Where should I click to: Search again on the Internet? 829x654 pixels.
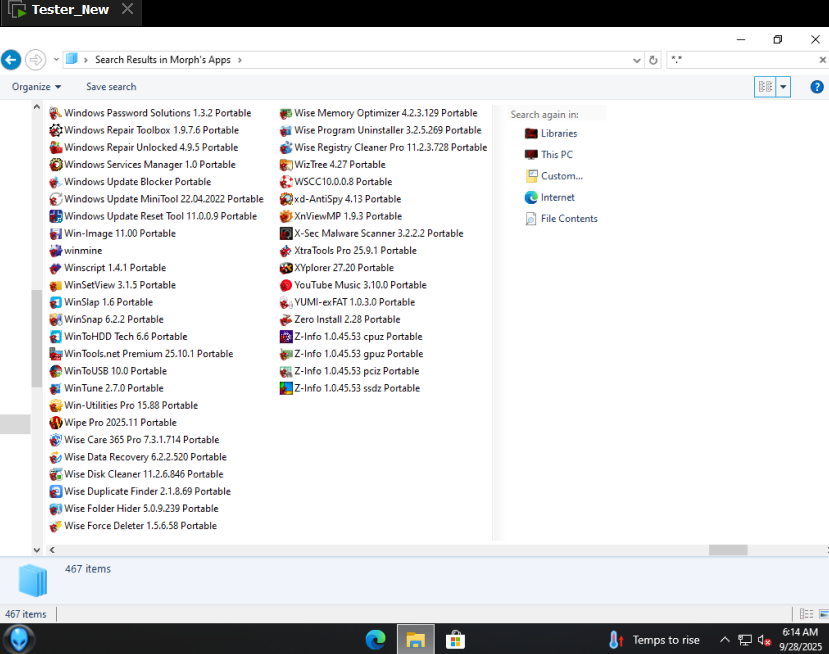pyautogui.click(x=549, y=197)
